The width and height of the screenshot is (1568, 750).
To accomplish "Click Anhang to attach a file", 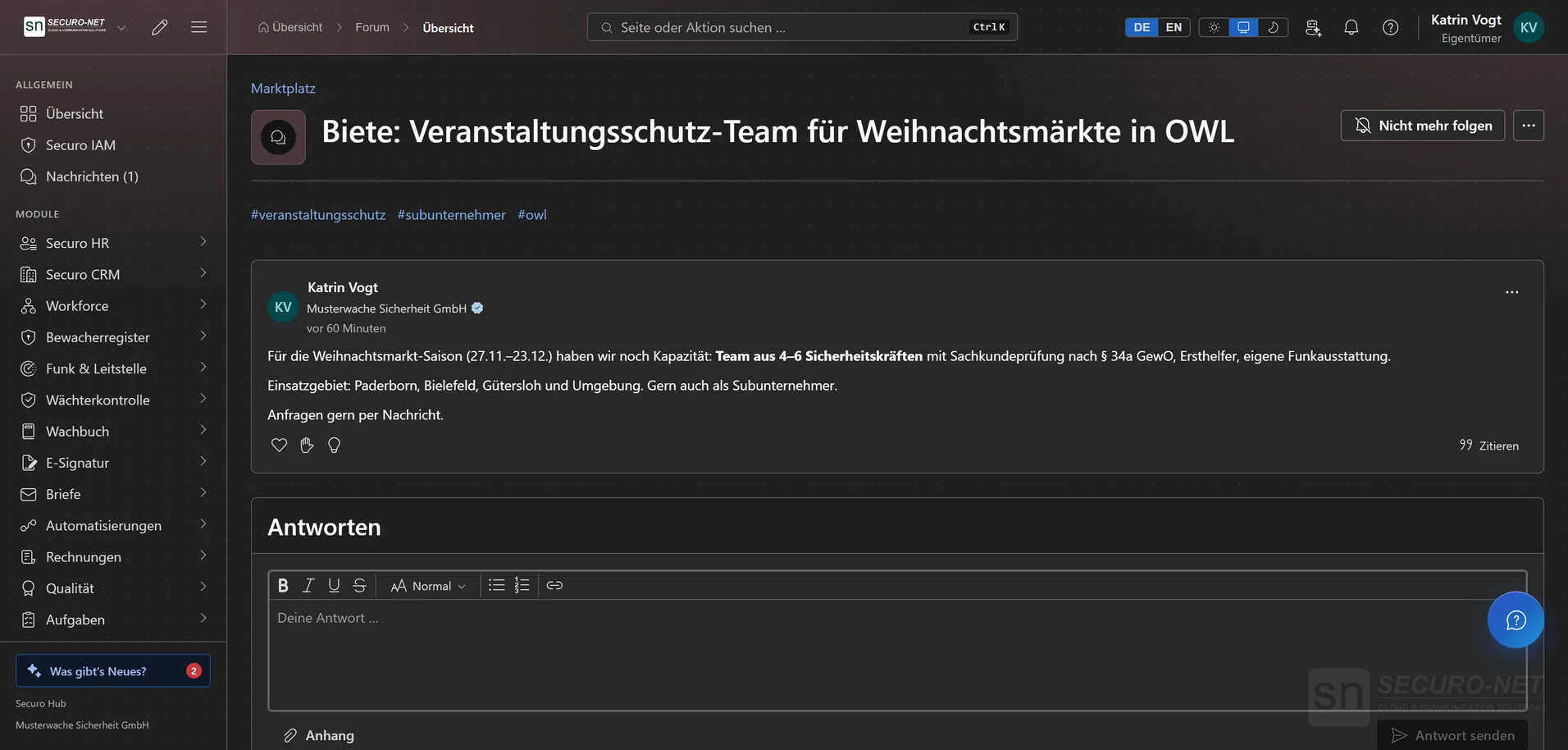I will pos(319,735).
